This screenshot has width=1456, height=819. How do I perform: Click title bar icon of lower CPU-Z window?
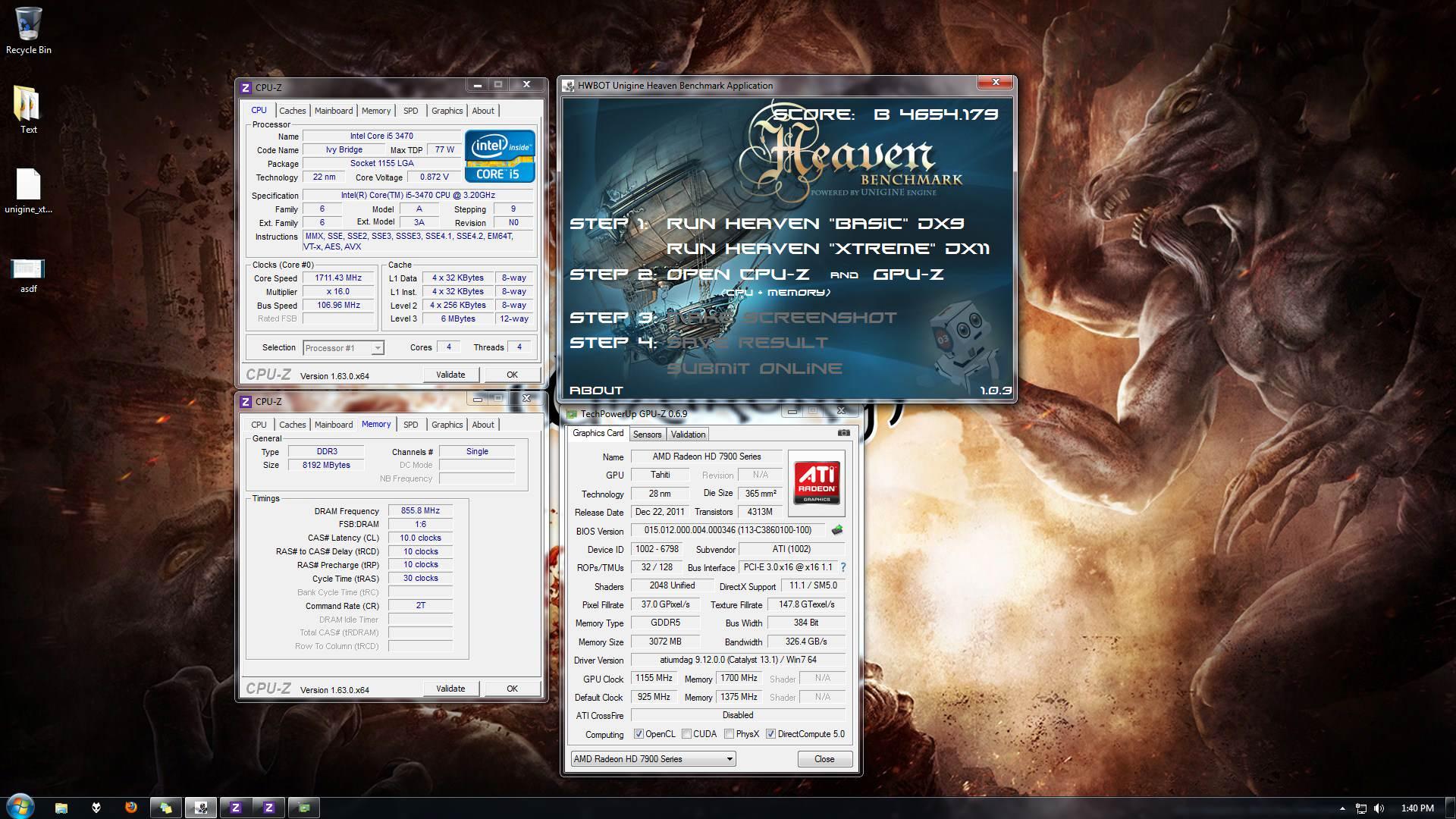pos(246,402)
